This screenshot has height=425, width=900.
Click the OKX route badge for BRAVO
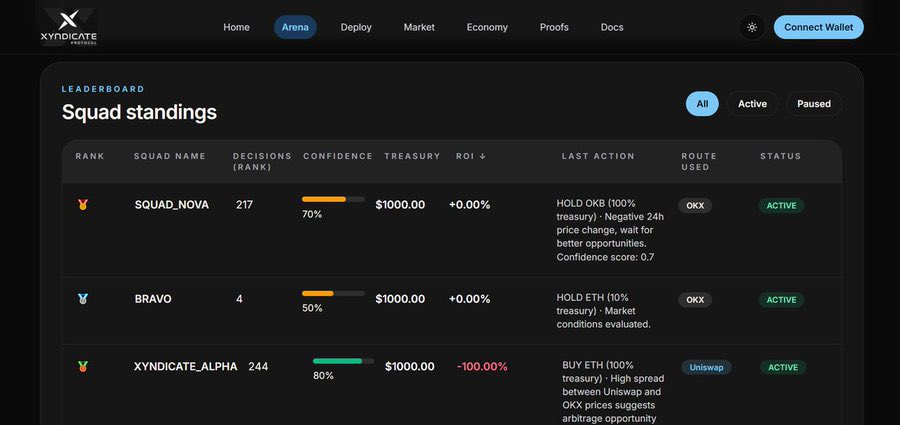tap(695, 300)
